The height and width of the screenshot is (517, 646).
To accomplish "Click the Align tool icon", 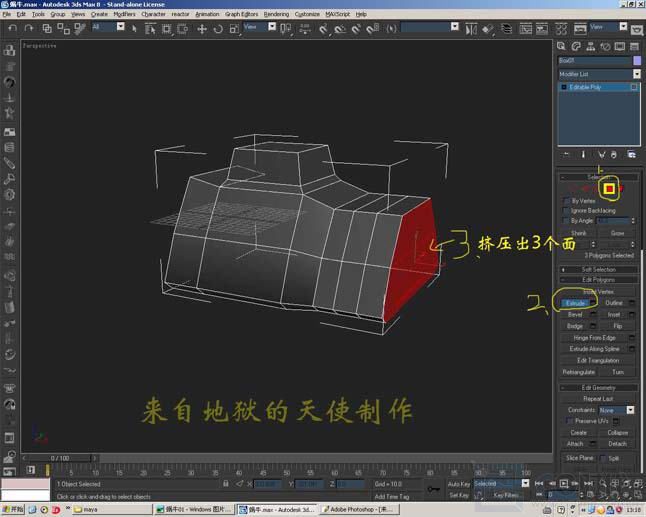I will [x=487, y=29].
